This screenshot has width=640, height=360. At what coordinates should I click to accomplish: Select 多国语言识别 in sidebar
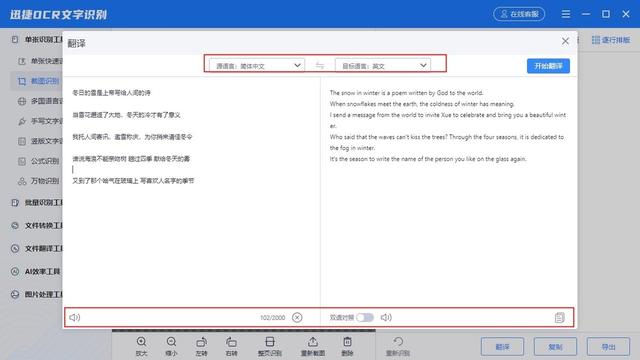tap(40, 101)
